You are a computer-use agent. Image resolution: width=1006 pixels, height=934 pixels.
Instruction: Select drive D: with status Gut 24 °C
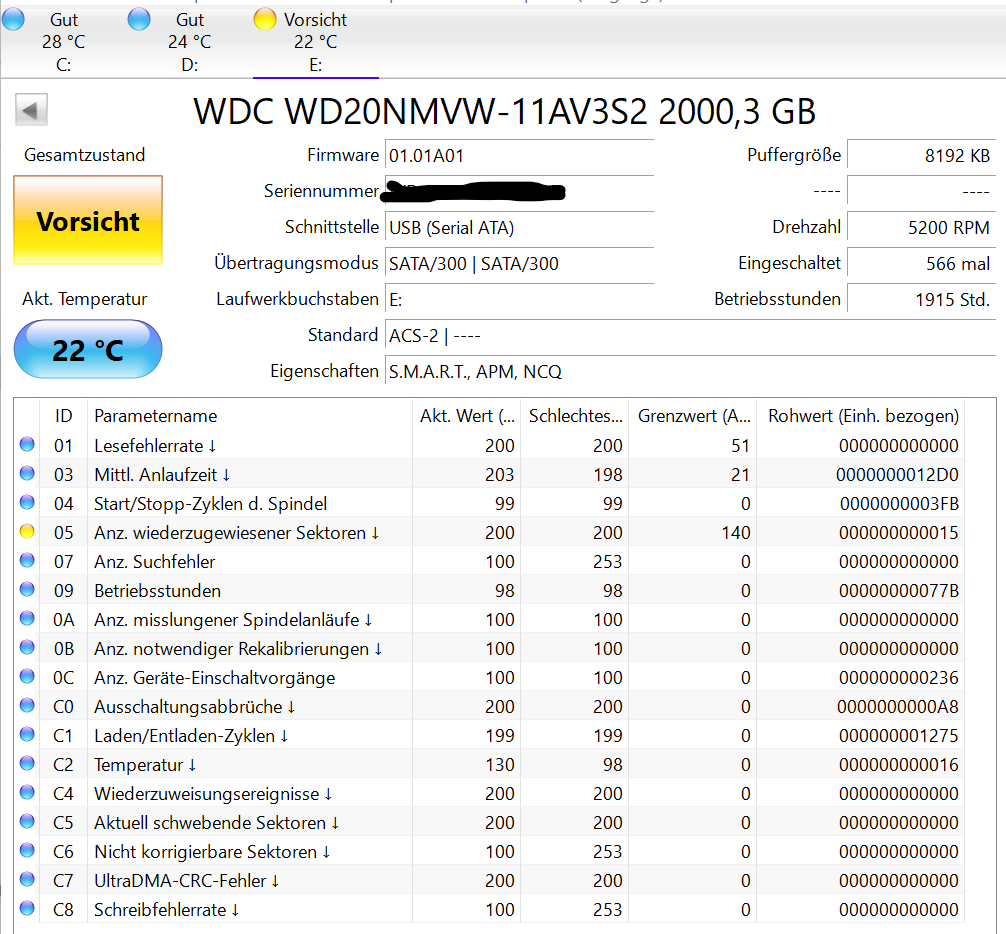pos(189,42)
